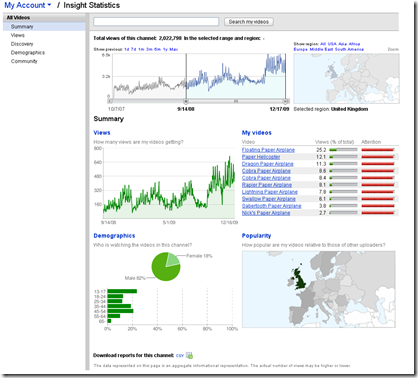Show previous 3m range

click(149, 49)
